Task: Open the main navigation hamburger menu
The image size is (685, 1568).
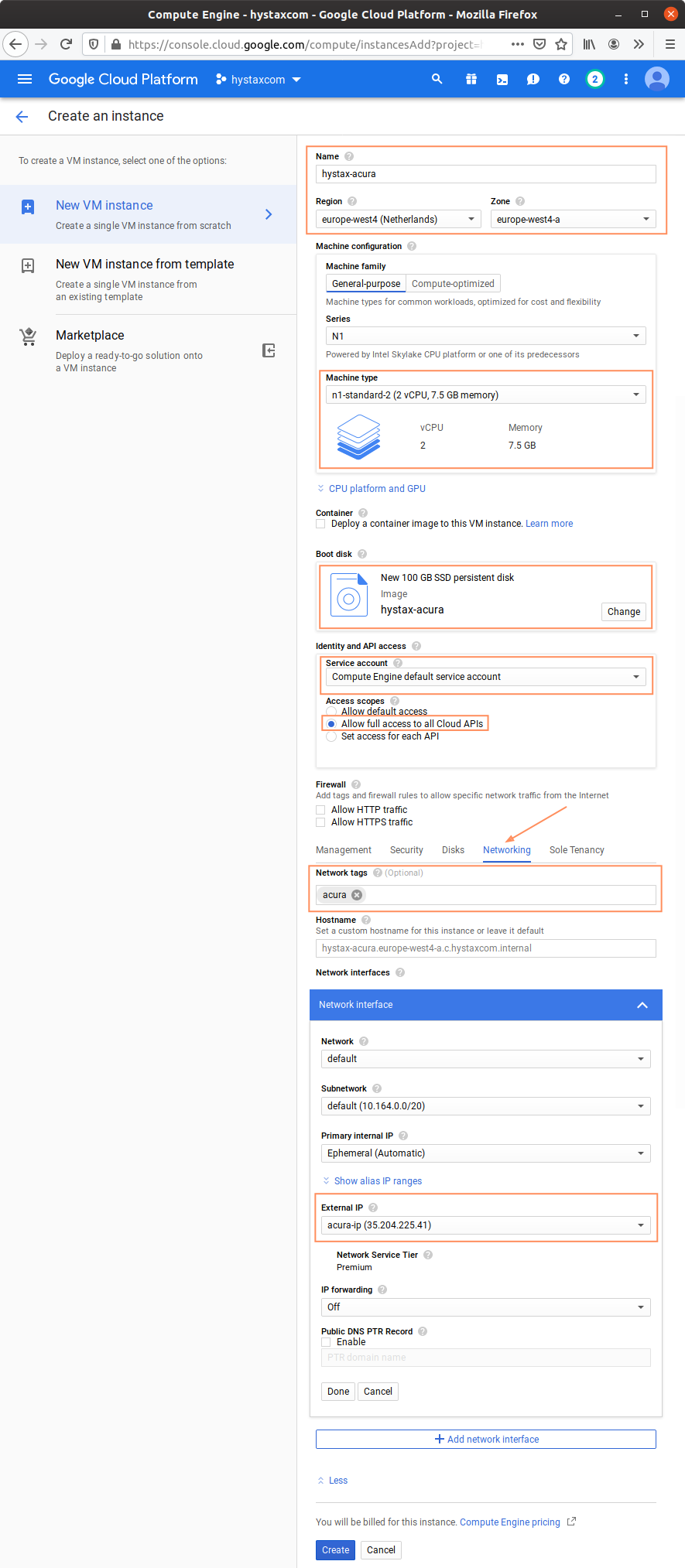Action: (x=25, y=79)
